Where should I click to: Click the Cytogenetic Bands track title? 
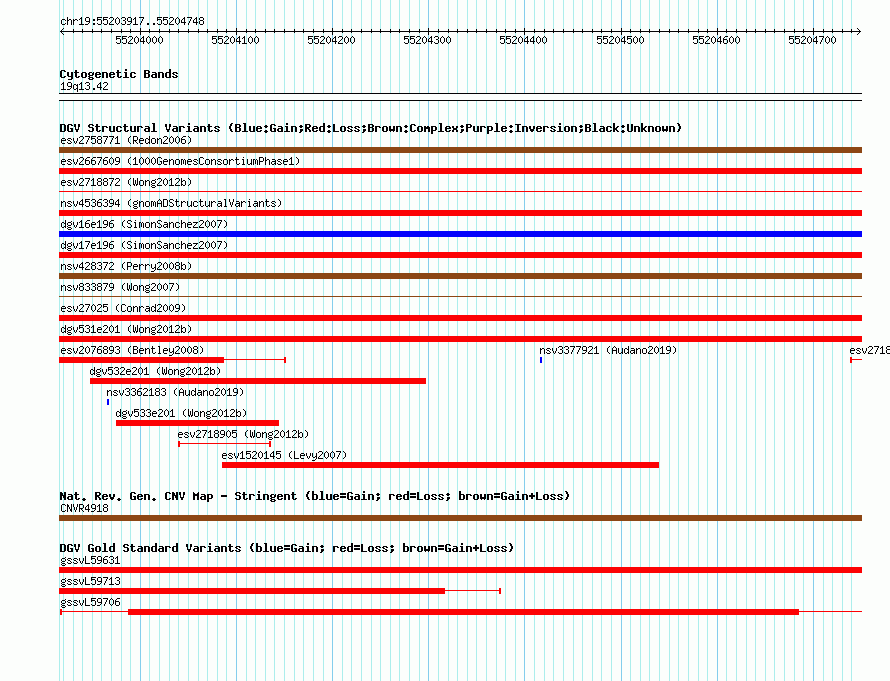119,74
